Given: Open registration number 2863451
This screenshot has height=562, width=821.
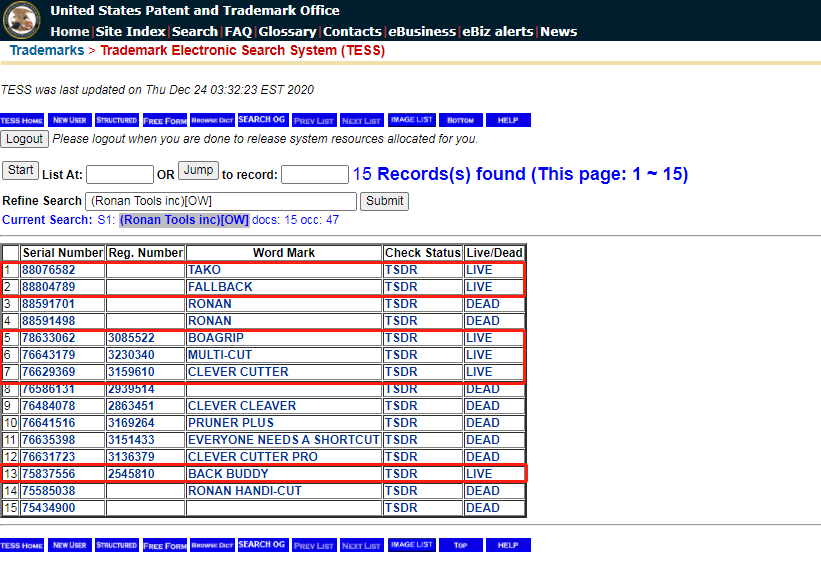Looking at the screenshot, I should 131,406.
